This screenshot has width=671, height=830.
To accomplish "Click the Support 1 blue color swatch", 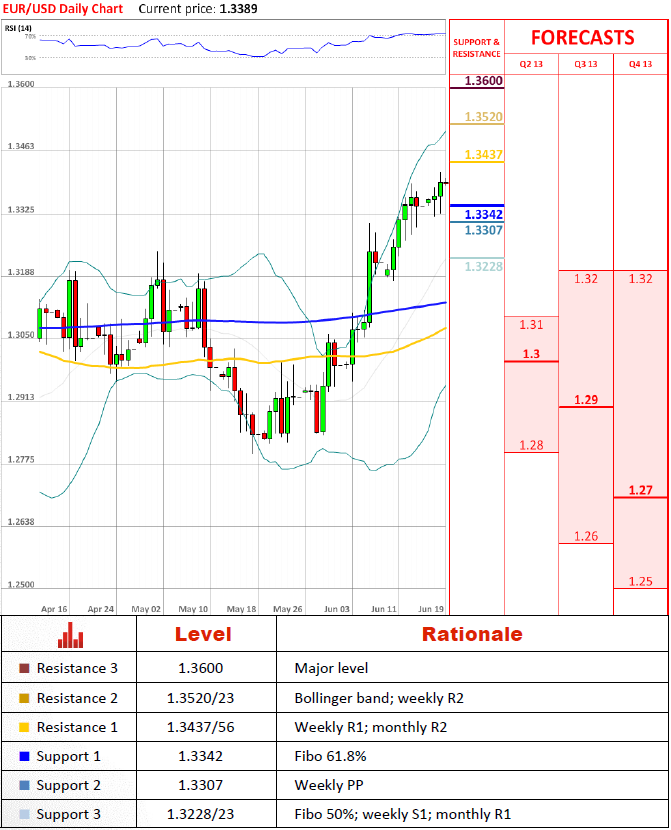I will pyautogui.click(x=24, y=756).
